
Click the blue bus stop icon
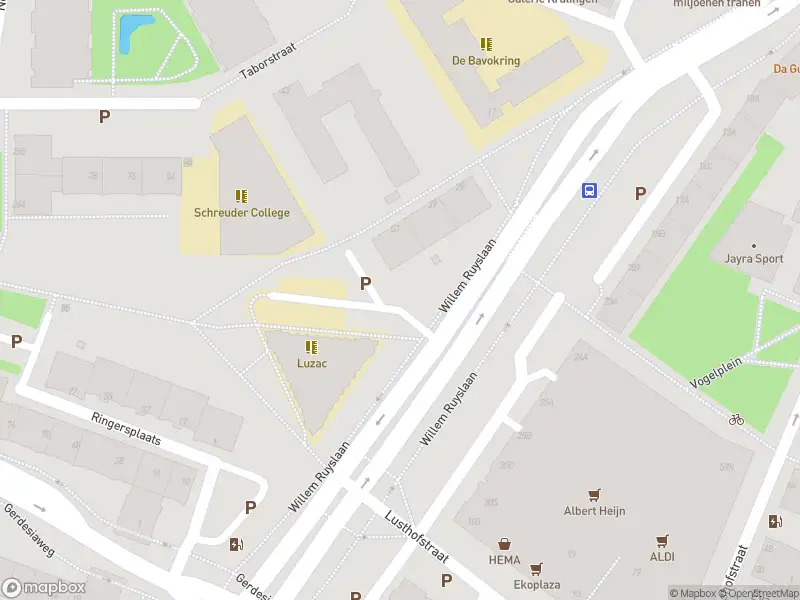tap(589, 191)
